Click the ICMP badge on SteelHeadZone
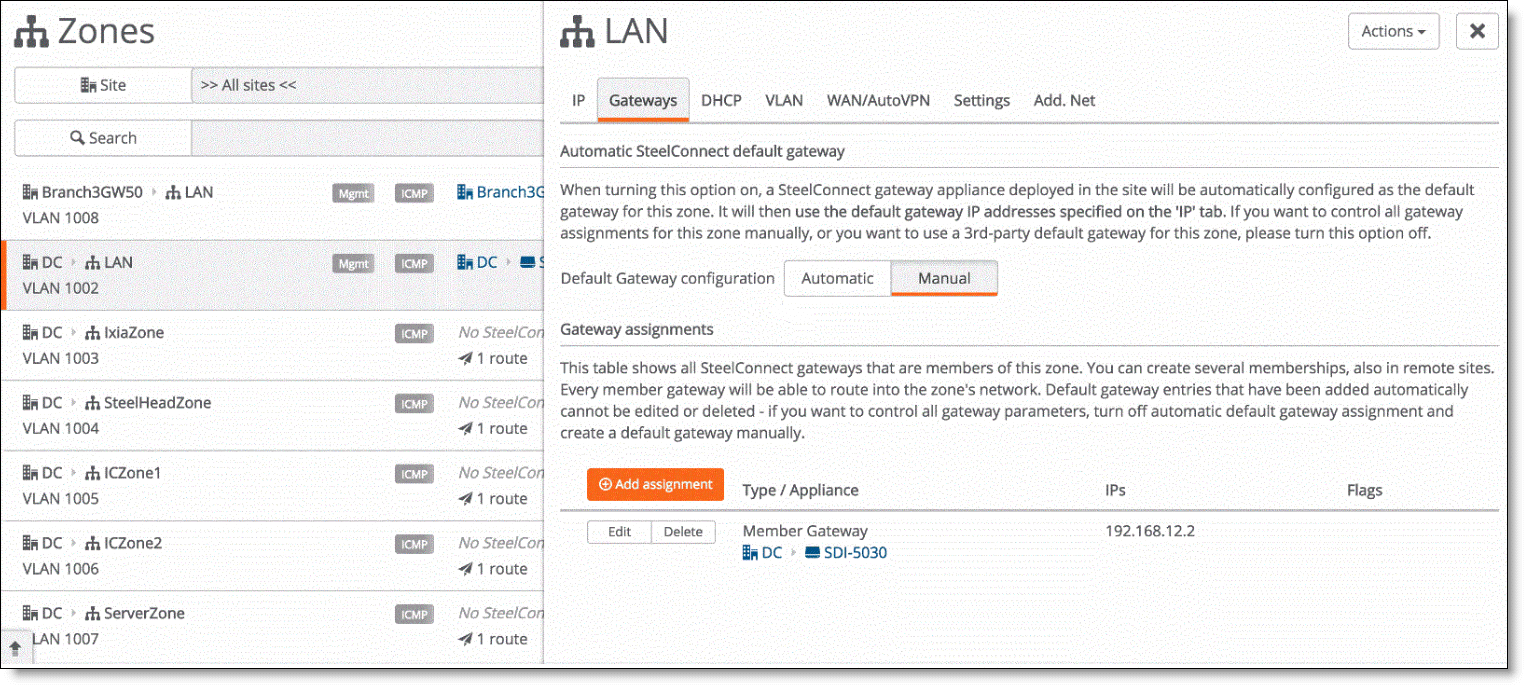Screen dimensions: 1524x685 coord(415,403)
